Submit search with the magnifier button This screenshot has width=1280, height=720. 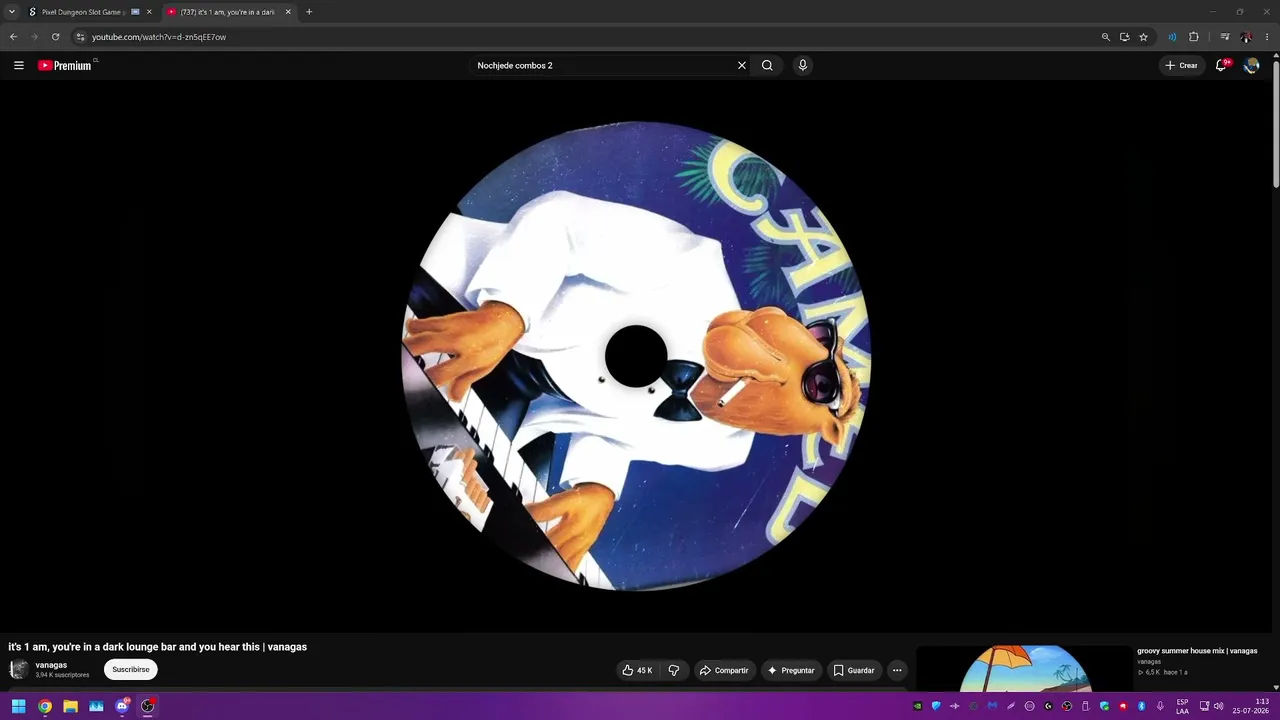[x=767, y=65]
